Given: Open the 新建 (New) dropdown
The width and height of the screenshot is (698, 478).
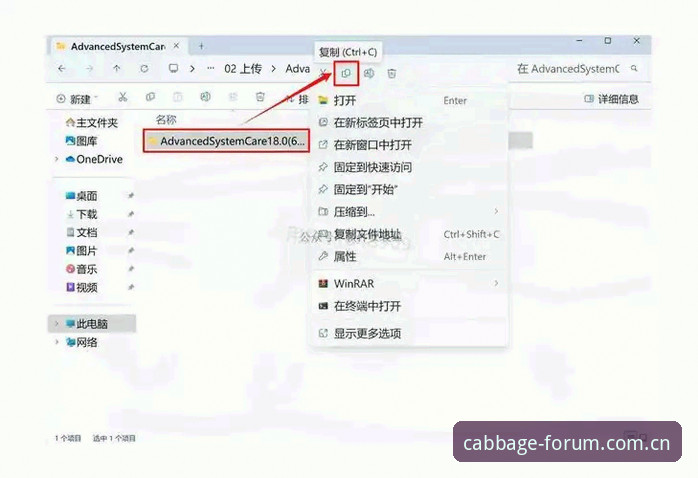Looking at the screenshot, I should tap(77, 99).
